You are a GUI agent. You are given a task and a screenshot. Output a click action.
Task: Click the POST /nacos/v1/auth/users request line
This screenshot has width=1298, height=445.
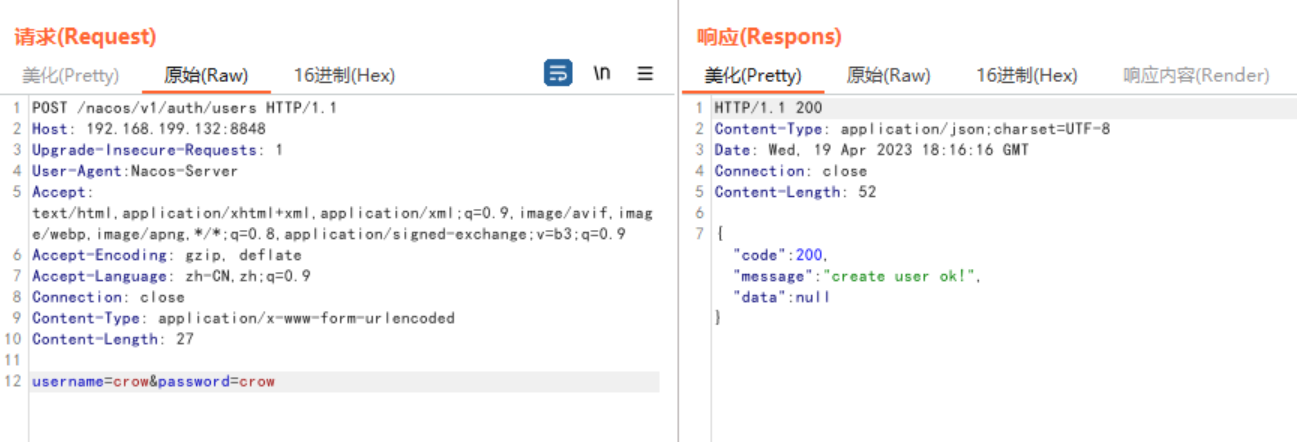click(x=184, y=108)
